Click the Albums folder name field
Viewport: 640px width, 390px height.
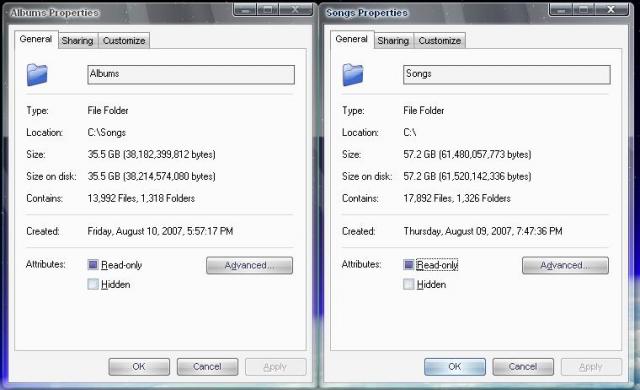[x=191, y=75]
